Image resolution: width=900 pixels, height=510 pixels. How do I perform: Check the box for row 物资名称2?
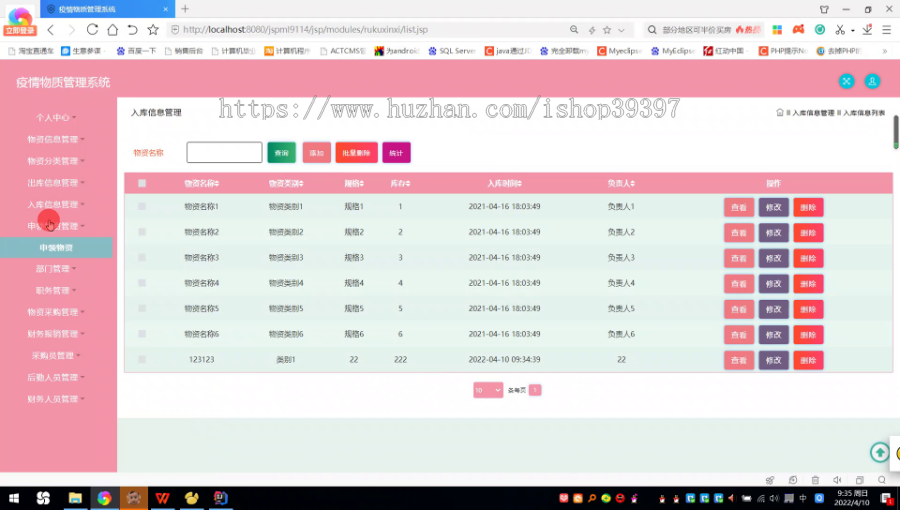[x=142, y=232]
